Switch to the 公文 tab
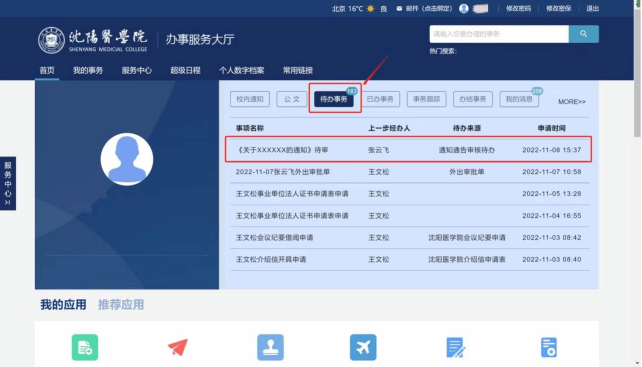 point(292,99)
